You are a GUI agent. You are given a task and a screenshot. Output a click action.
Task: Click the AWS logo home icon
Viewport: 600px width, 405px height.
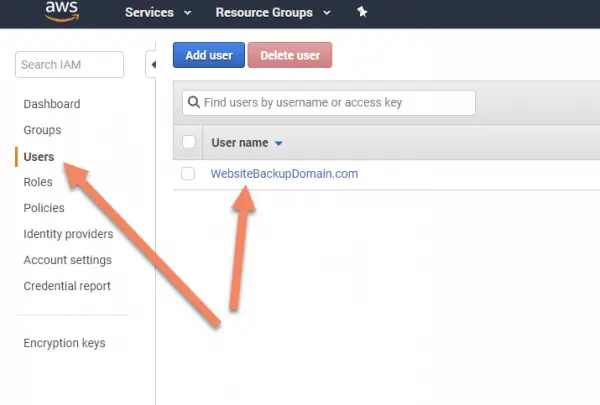[x=62, y=11]
